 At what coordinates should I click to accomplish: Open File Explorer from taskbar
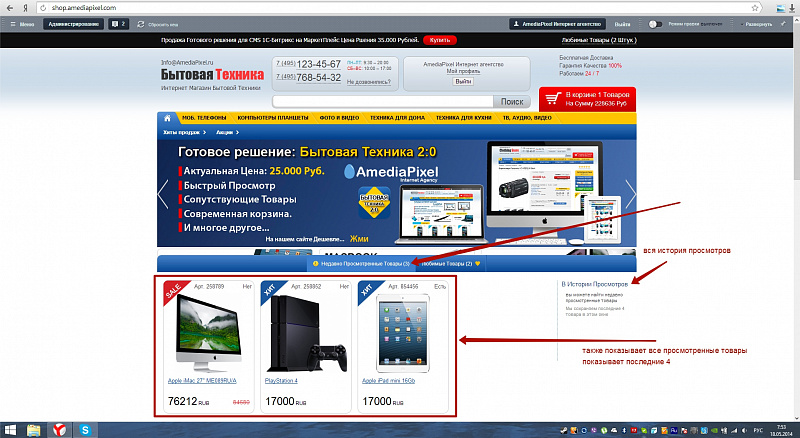coord(34,430)
